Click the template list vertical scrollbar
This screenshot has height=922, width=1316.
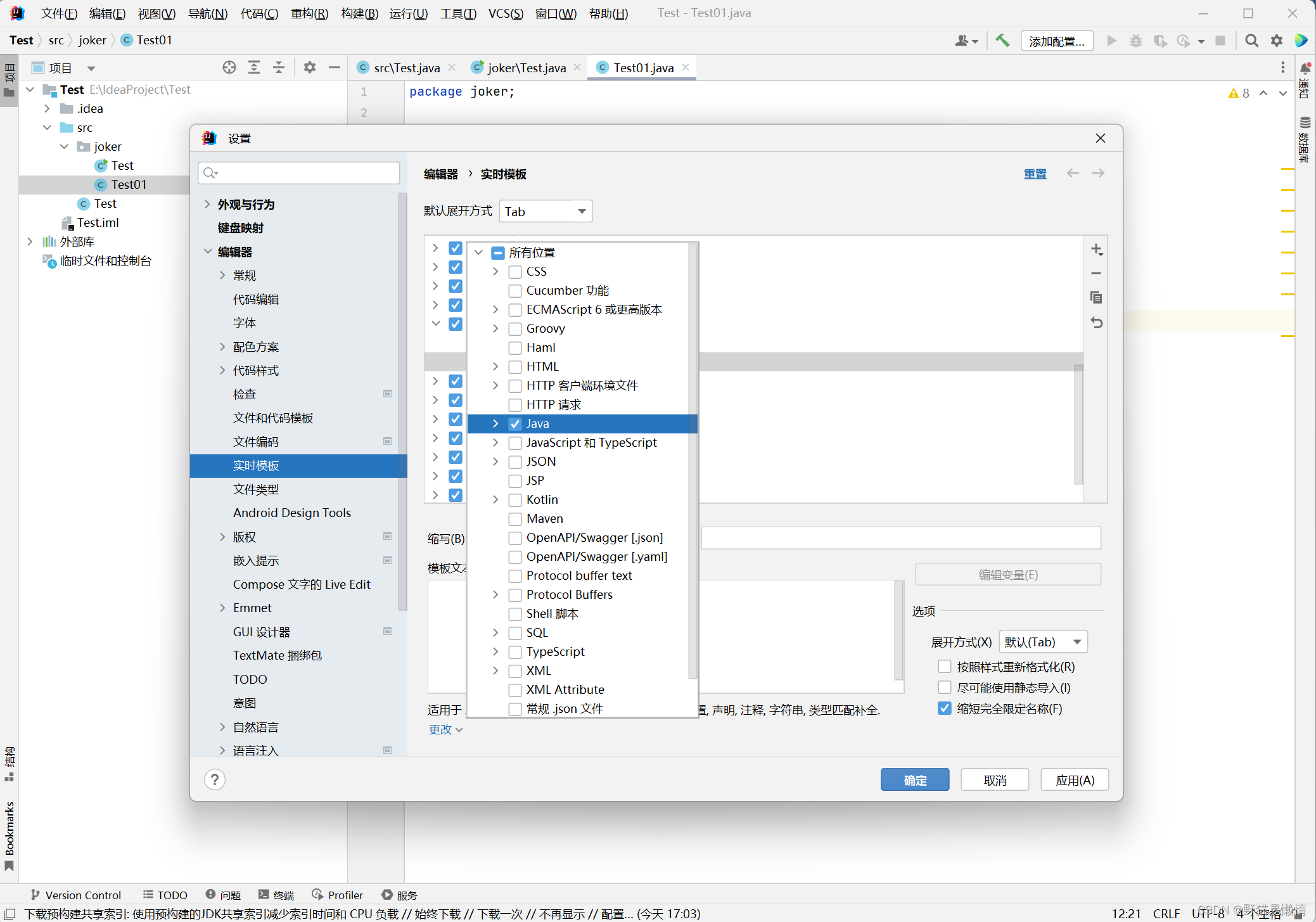point(1078,425)
